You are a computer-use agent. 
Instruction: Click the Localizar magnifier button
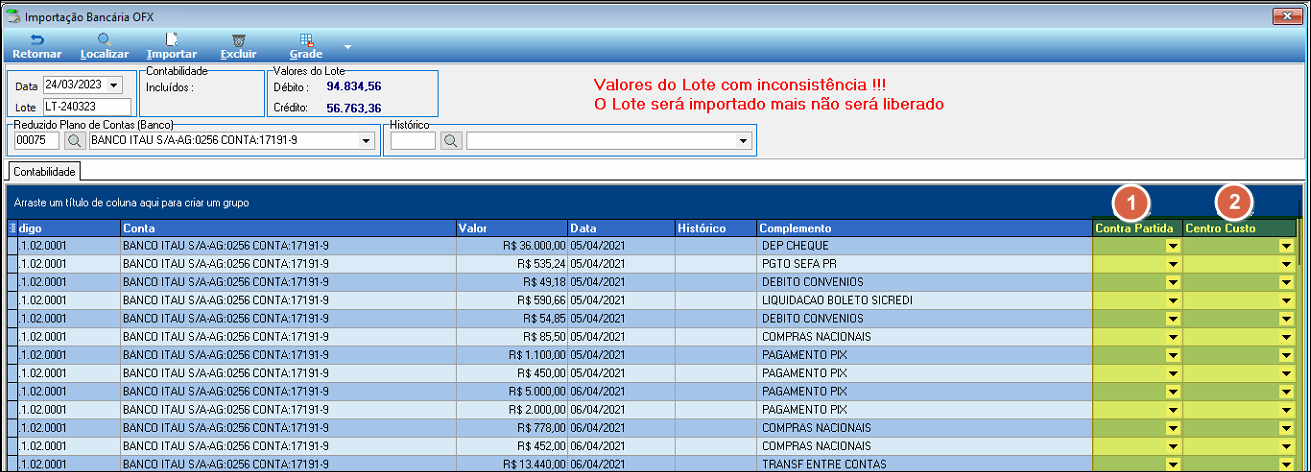click(x=104, y=46)
